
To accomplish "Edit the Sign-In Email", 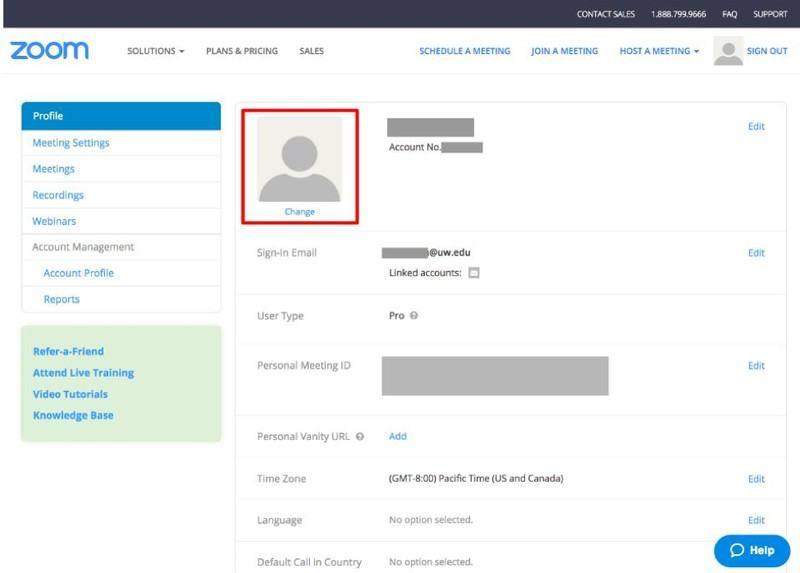I will tap(756, 253).
